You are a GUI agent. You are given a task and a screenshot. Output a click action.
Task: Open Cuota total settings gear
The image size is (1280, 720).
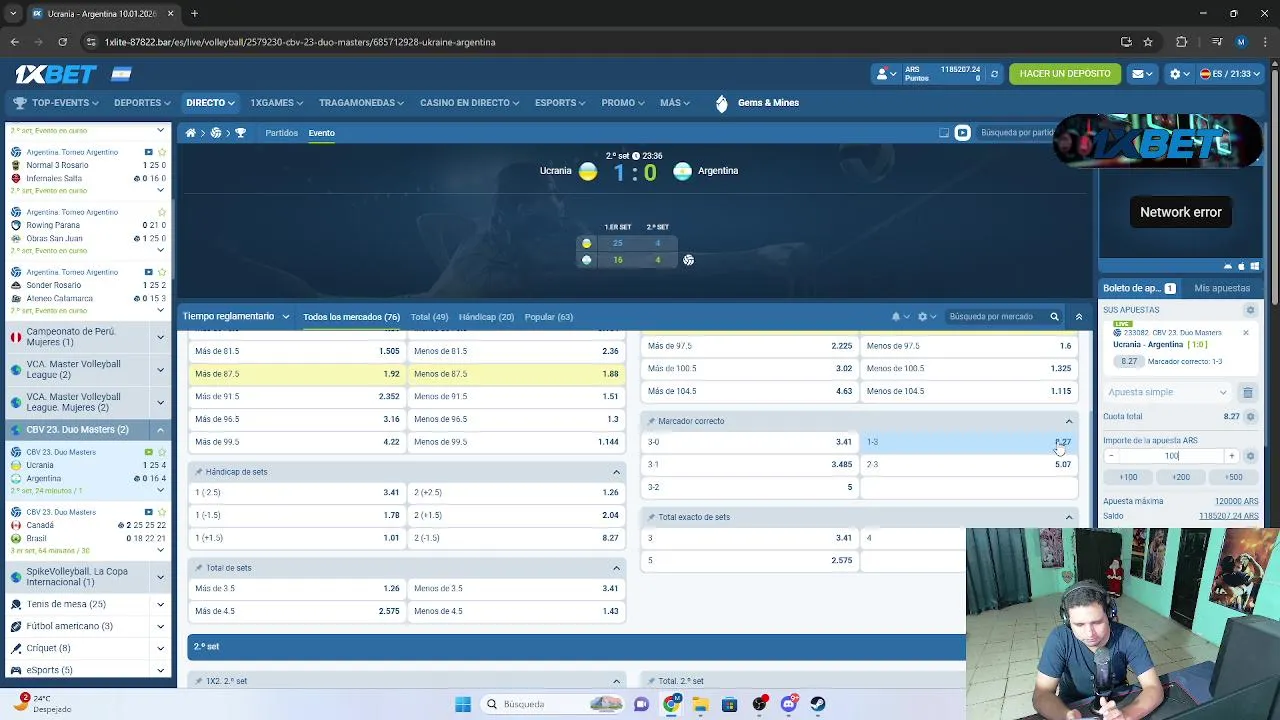[x=1250, y=417]
